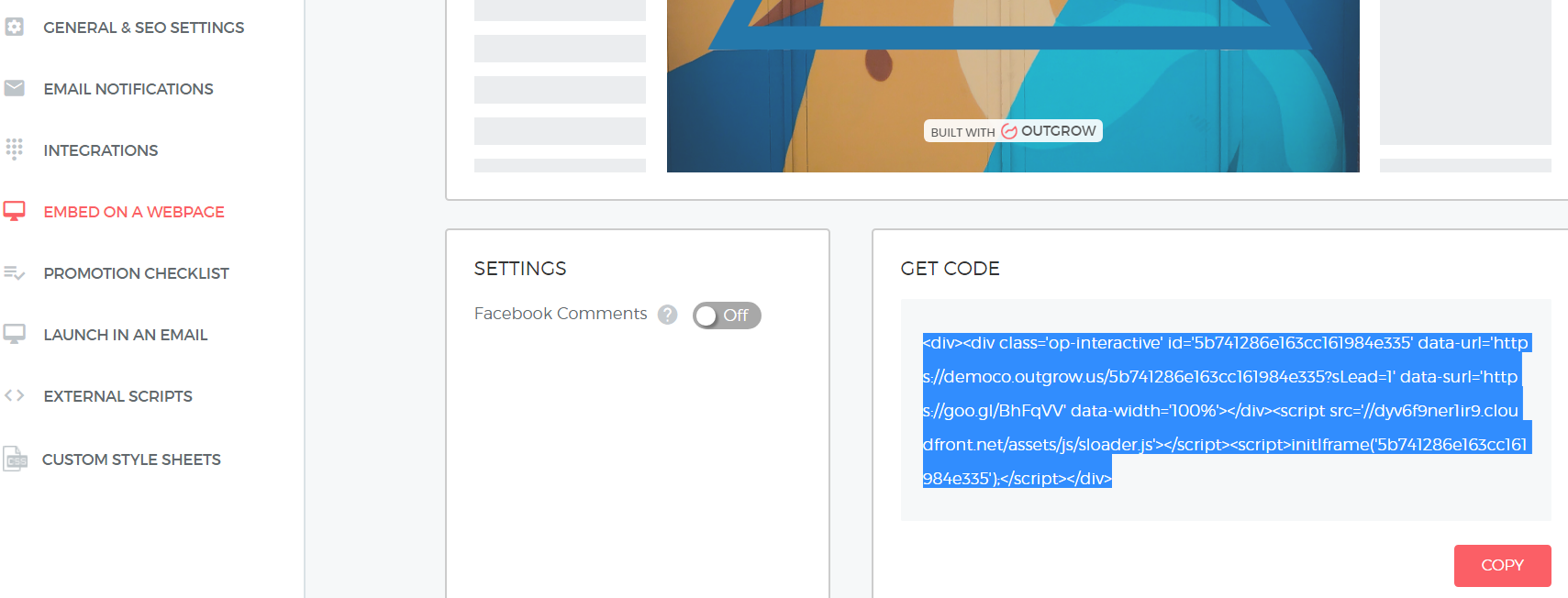
Task: Click the embed preview image
Action: [1013, 86]
